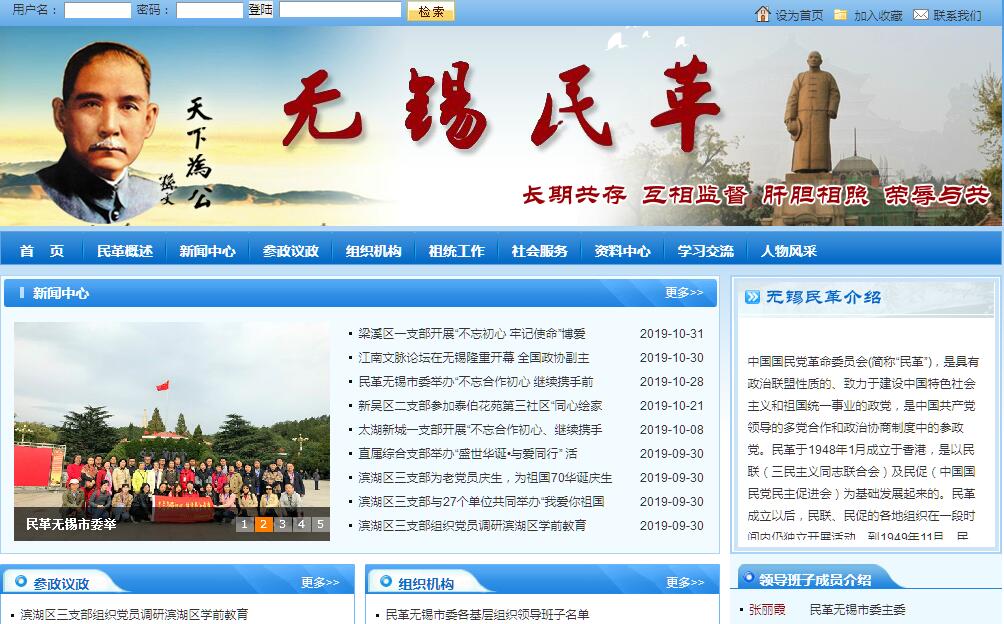Click the 用户名 username input field
Image resolution: width=1004 pixels, height=624 pixels.
tap(97, 11)
